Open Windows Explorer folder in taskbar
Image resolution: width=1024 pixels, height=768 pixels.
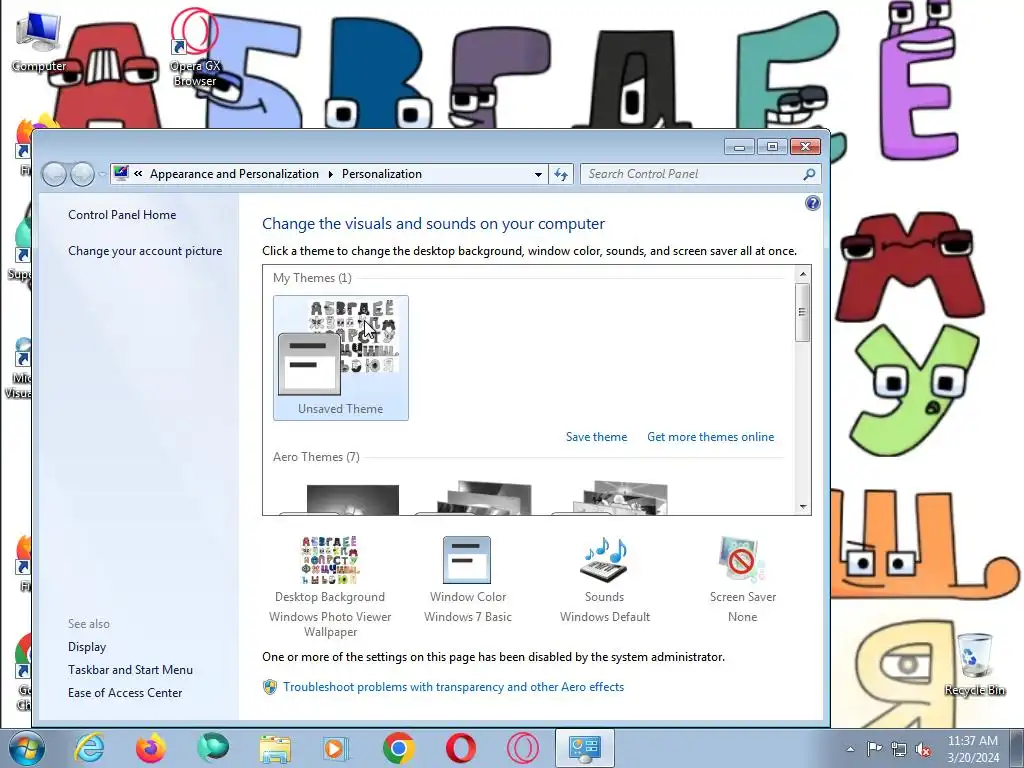(275, 748)
